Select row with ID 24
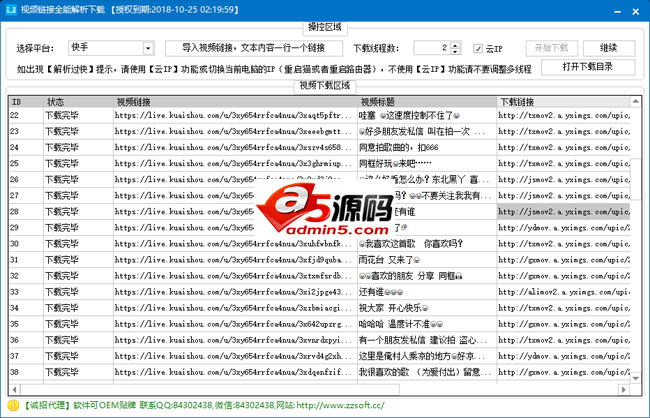 coord(319,148)
